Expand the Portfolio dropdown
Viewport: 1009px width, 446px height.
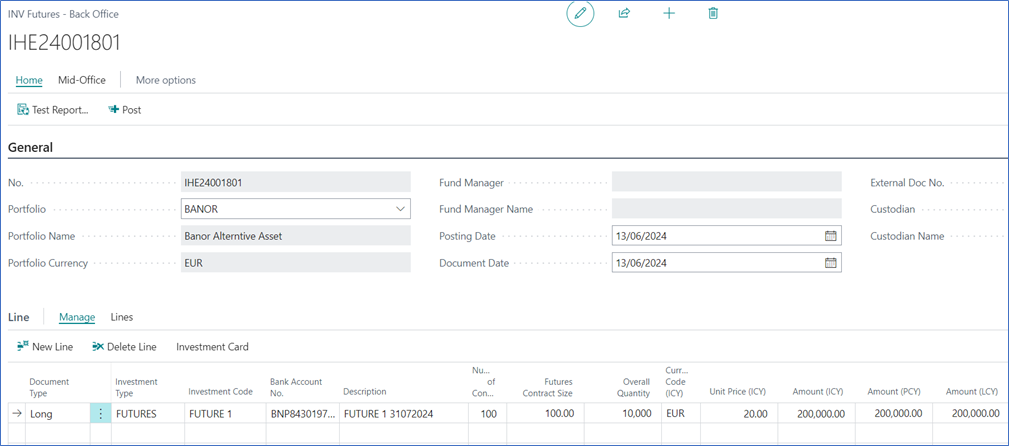tap(400, 209)
